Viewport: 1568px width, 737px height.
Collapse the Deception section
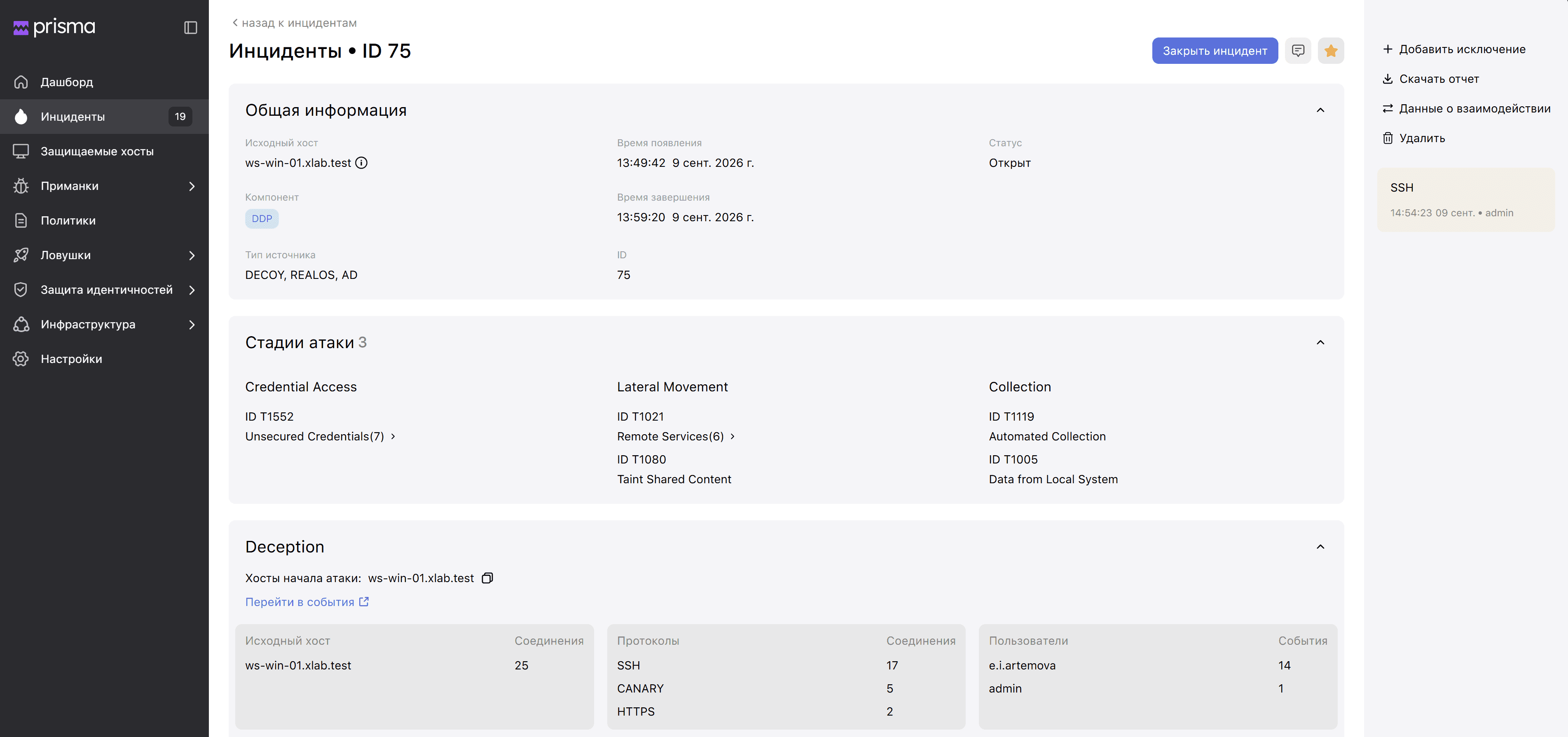[1320, 547]
